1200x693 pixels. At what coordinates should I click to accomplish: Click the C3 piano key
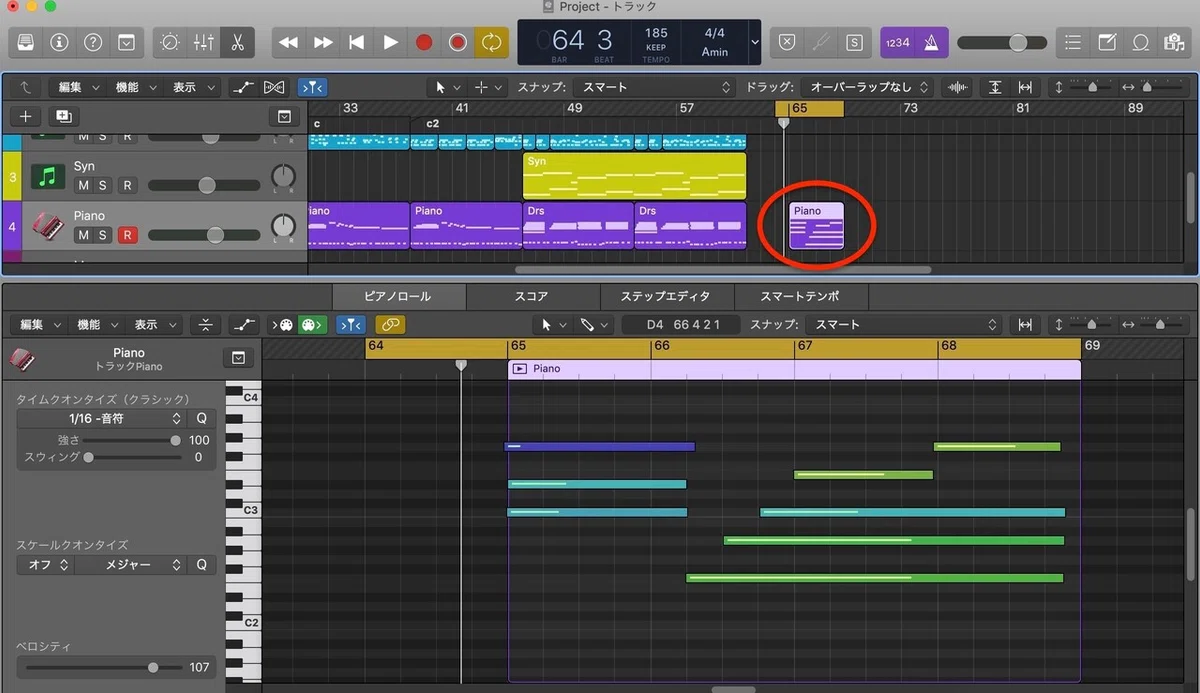243,510
